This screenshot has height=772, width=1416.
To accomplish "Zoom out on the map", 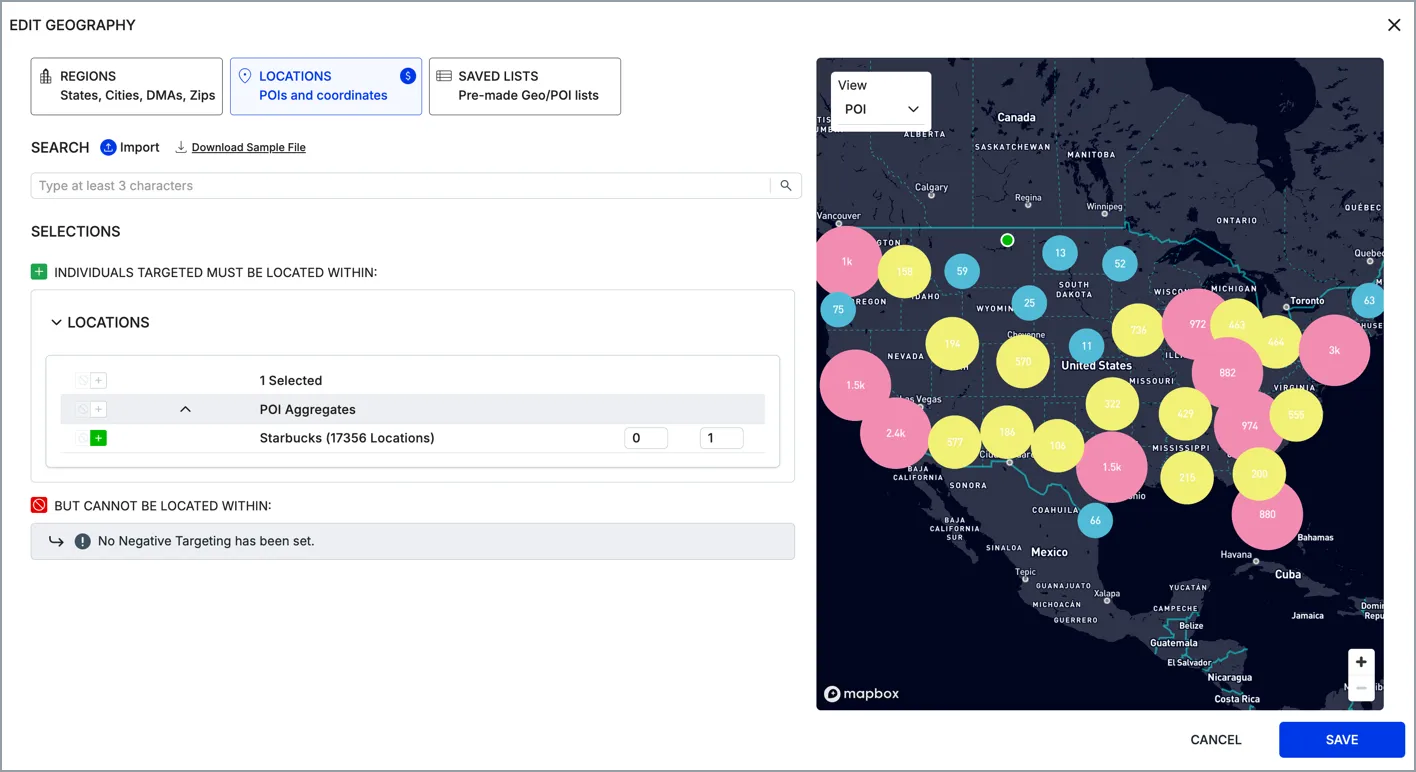I will tap(1361, 688).
